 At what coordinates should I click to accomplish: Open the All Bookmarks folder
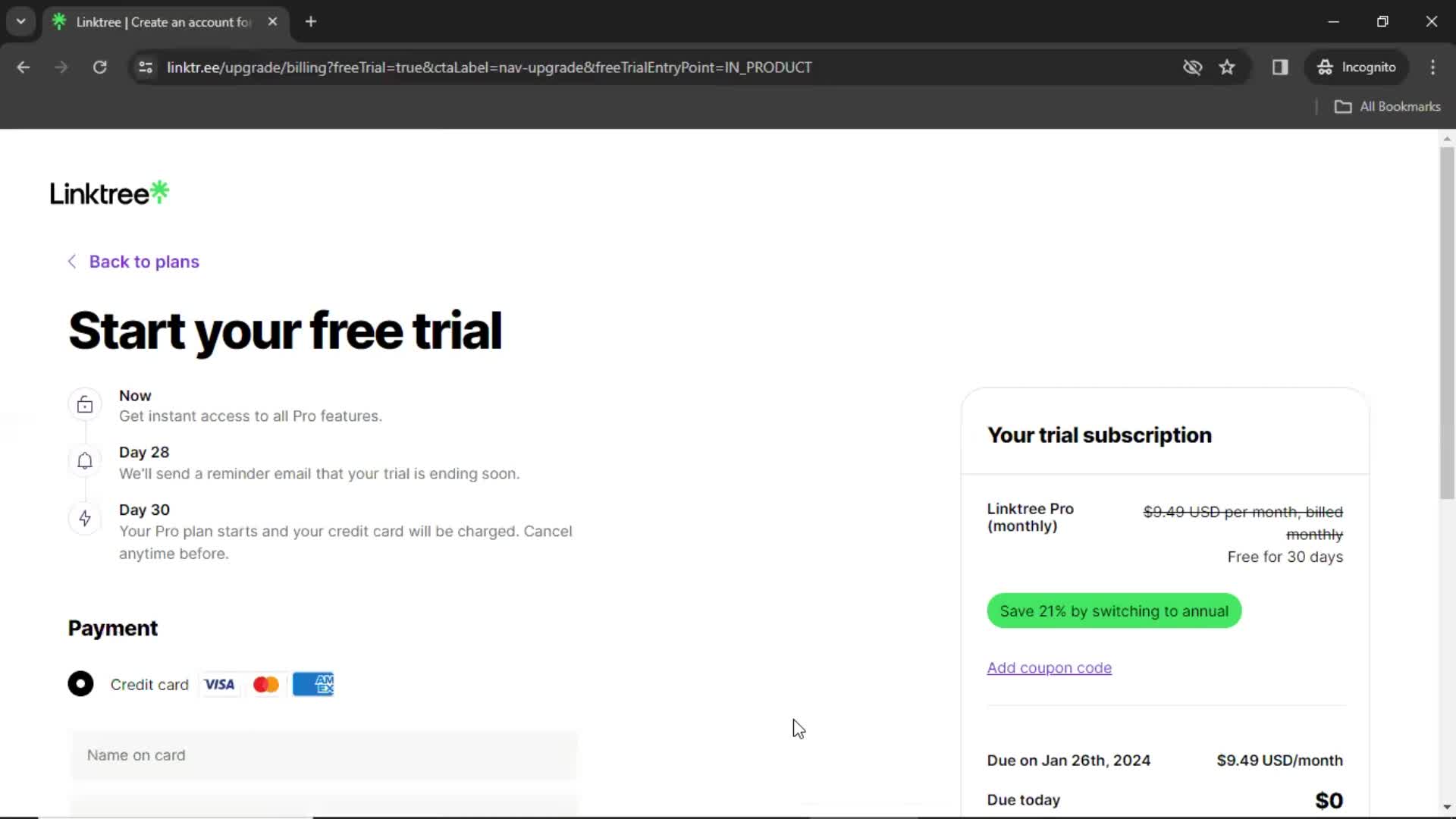tap(1388, 107)
